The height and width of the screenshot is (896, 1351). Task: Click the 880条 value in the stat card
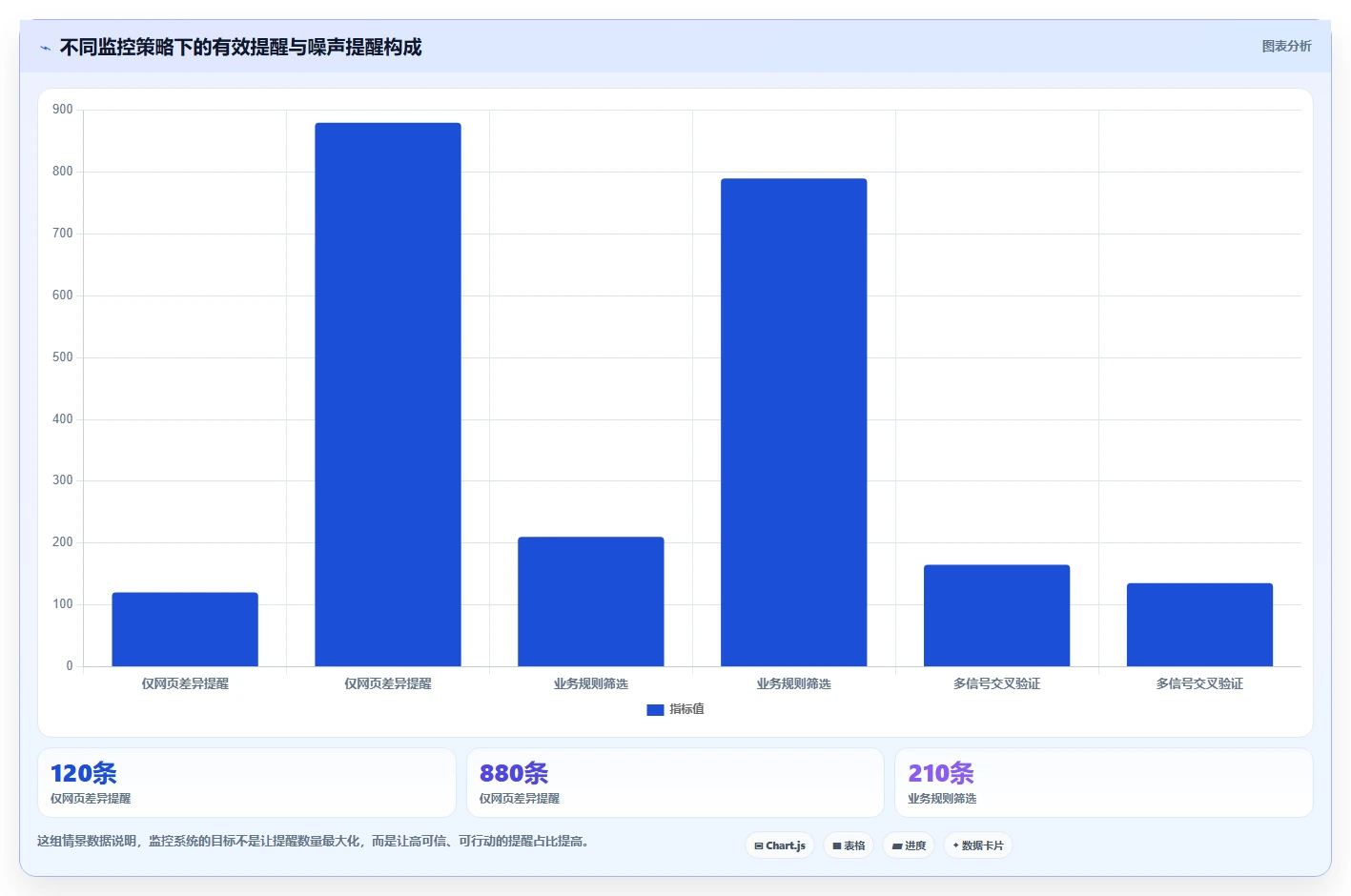click(514, 773)
